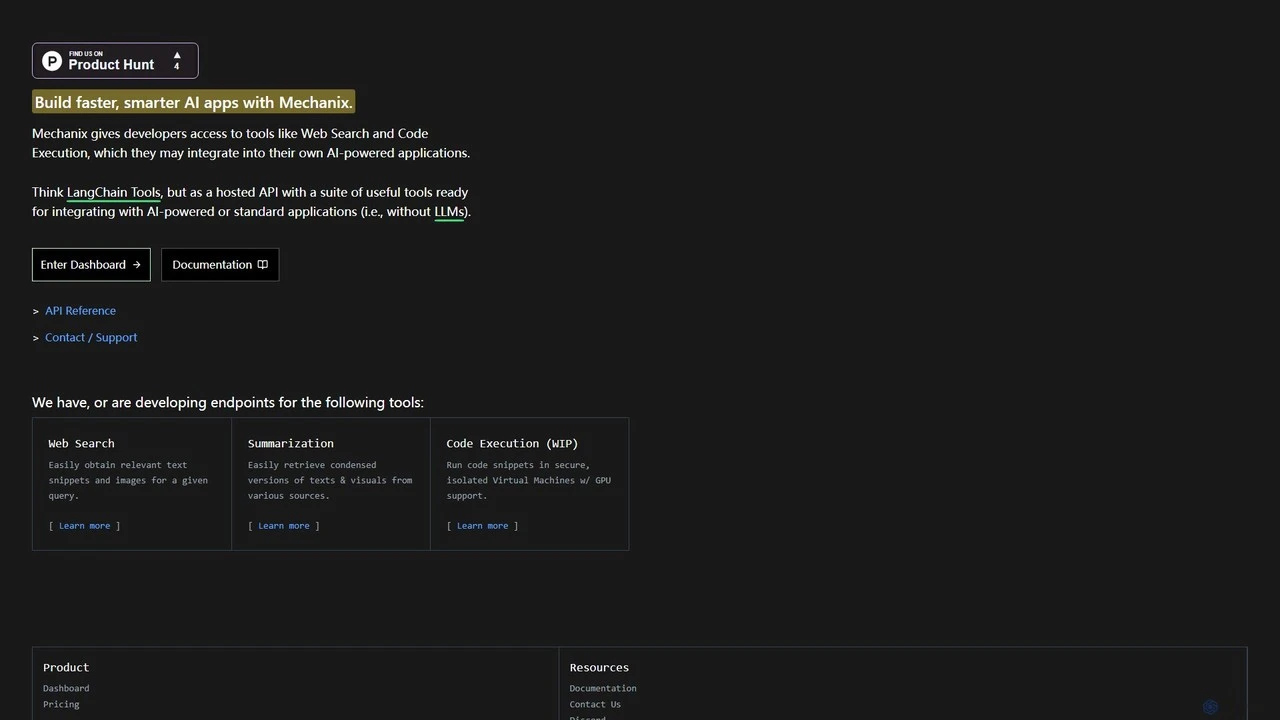Click the Product Hunt logo icon
Image resolution: width=1280 pixels, height=720 pixels.
click(x=52, y=61)
